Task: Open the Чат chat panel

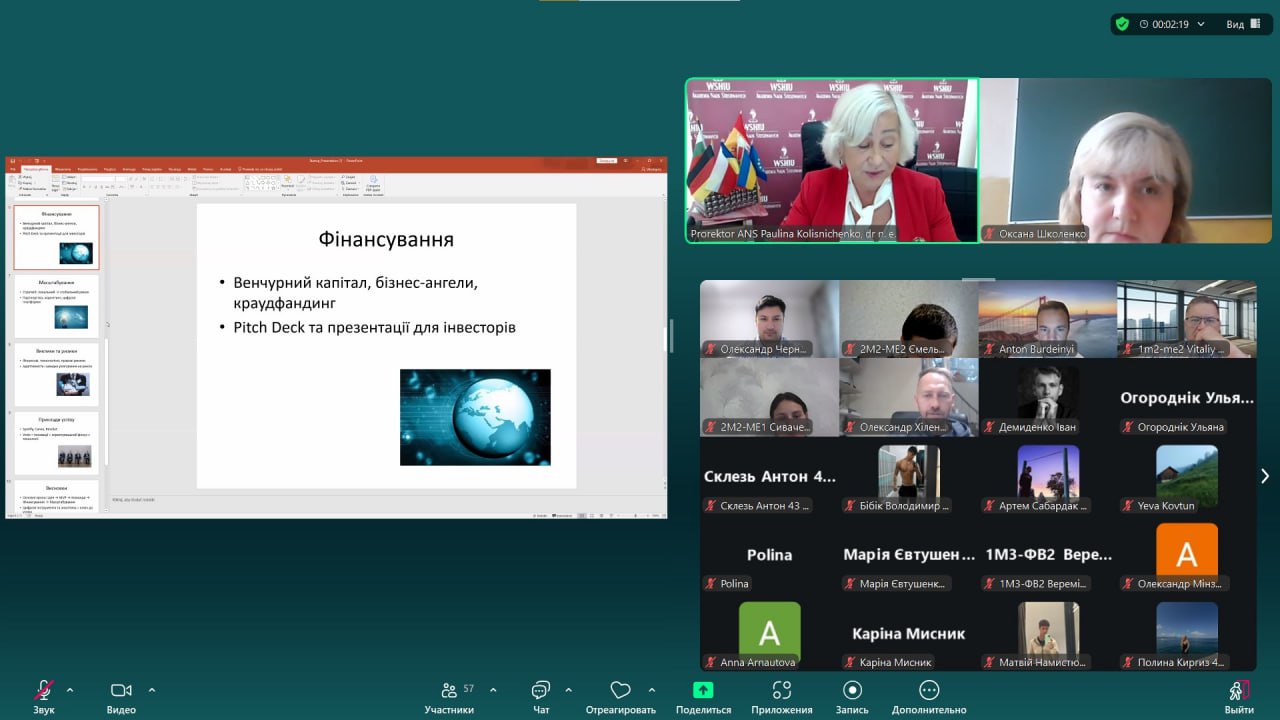Action: (x=541, y=691)
